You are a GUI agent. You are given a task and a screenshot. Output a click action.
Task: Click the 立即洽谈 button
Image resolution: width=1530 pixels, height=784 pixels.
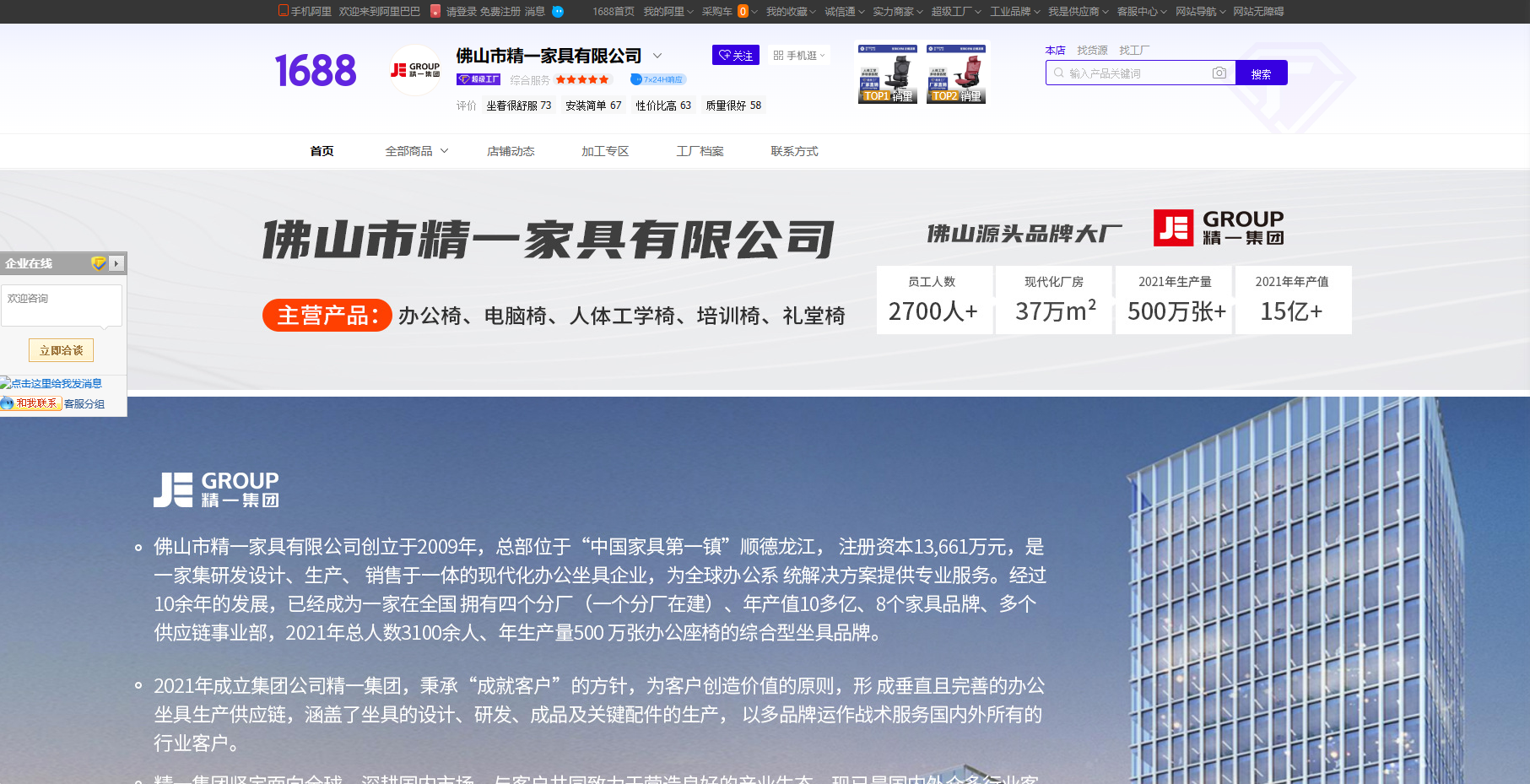62,350
